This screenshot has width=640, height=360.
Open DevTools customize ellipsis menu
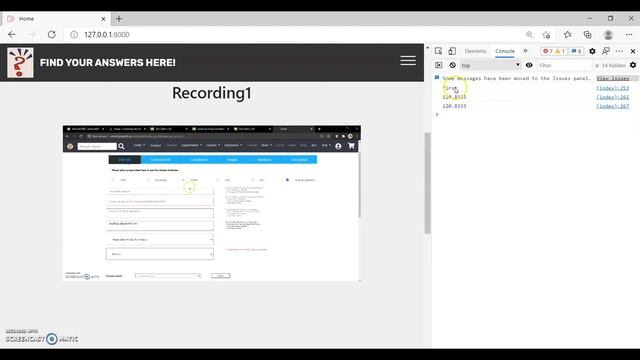point(619,51)
